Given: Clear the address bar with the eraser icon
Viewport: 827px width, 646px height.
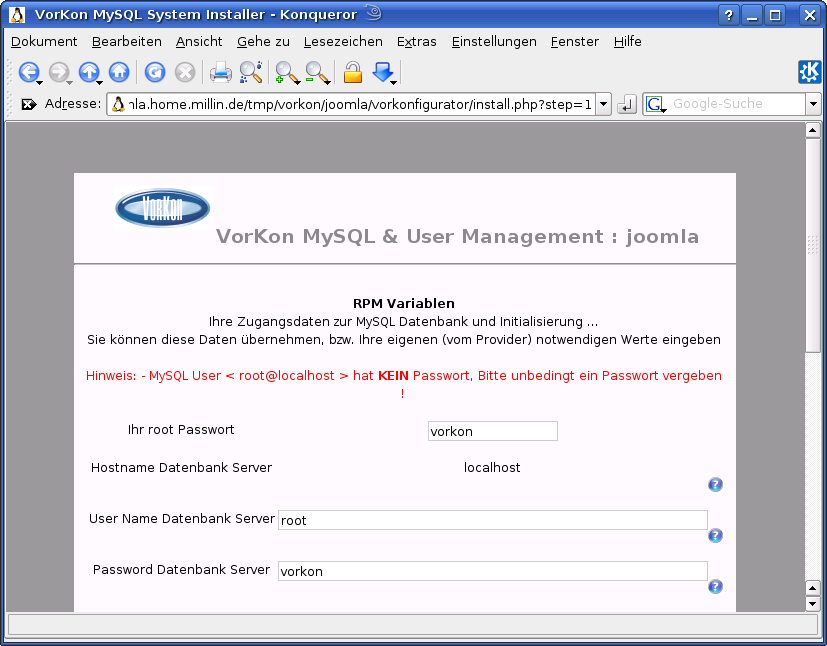Looking at the screenshot, I should tap(28, 104).
